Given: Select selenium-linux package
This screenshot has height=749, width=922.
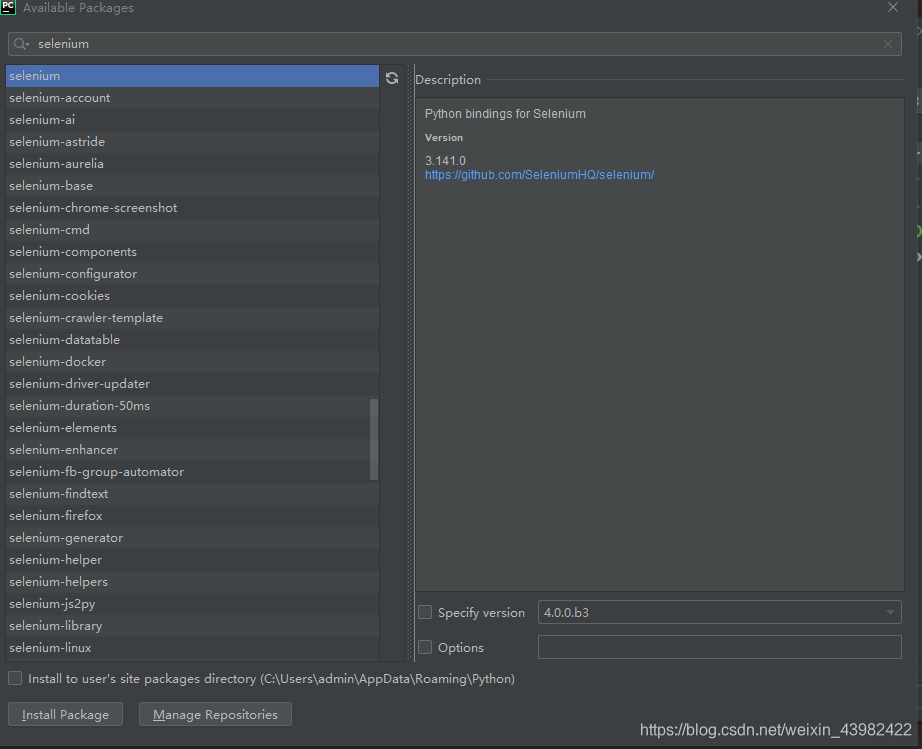Looking at the screenshot, I should click(192, 648).
